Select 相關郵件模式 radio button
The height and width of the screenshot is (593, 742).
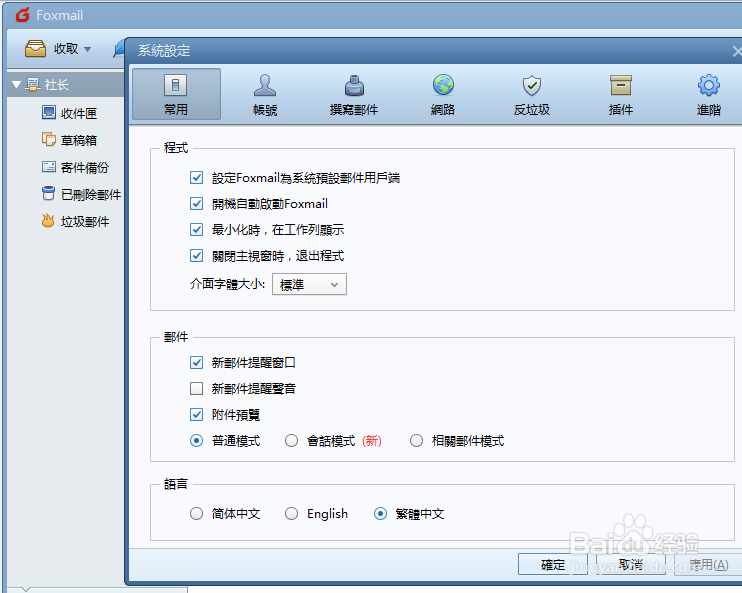tap(416, 441)
